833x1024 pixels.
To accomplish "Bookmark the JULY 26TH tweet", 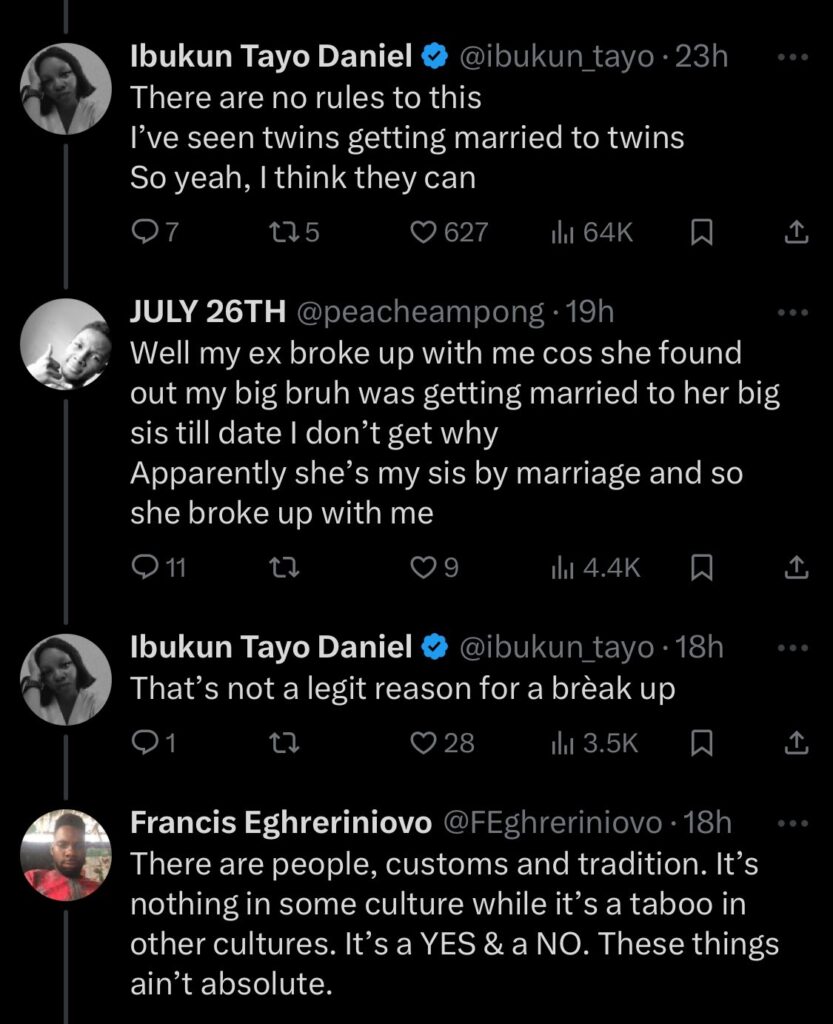I will 702,568.
